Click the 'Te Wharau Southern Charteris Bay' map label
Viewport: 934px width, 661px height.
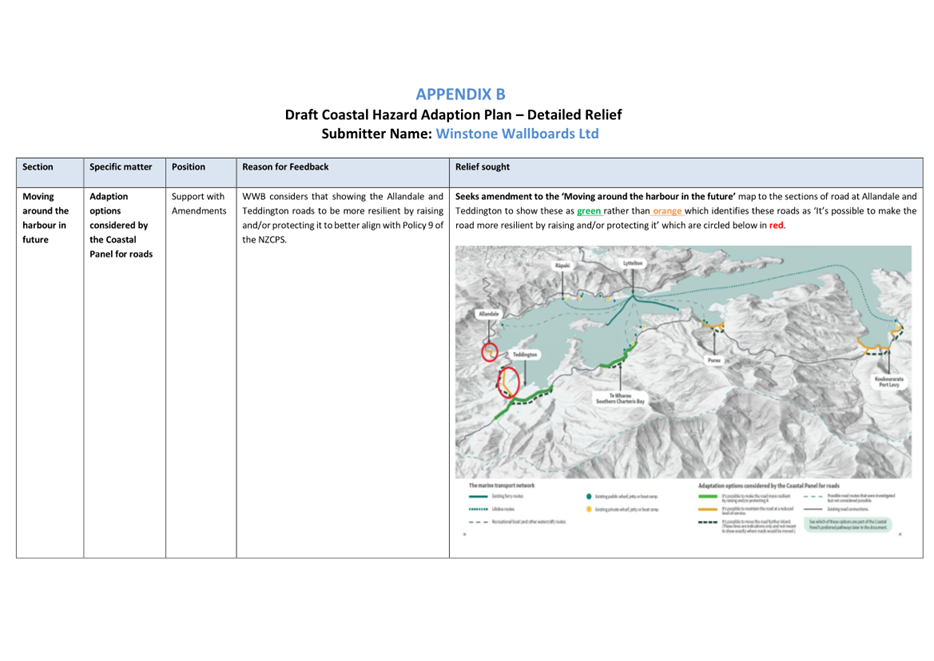coord(620,398)
